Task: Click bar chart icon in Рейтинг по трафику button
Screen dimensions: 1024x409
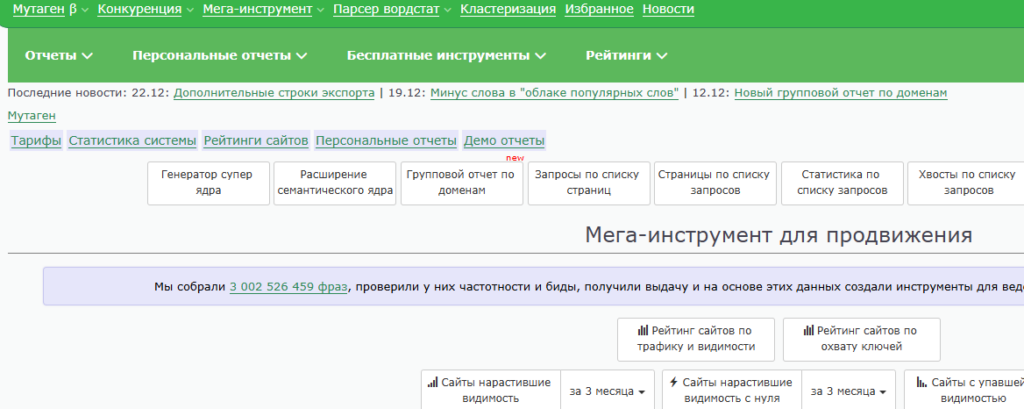Action: [x=643, y=331]
